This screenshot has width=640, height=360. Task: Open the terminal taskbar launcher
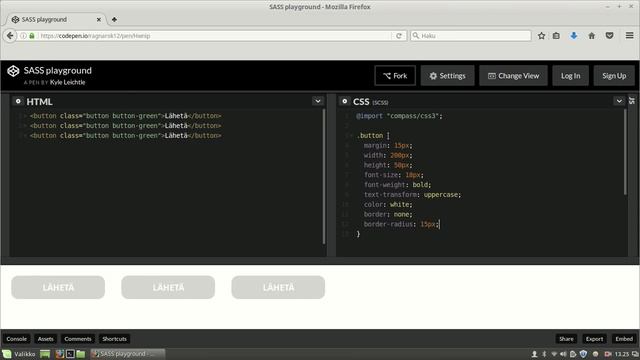[70, 354]
